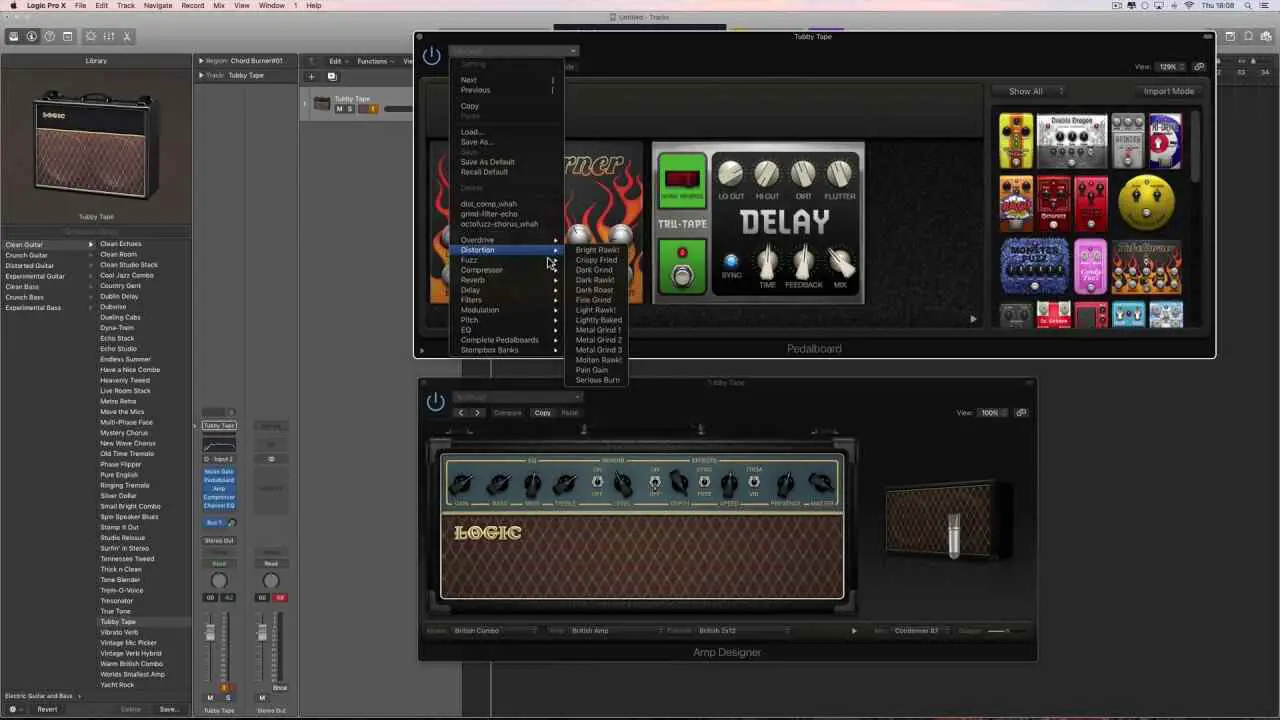Select Crispy Fried from the Distortion submenu
Screen dimensions: 1280x720
tap(597, 260)
